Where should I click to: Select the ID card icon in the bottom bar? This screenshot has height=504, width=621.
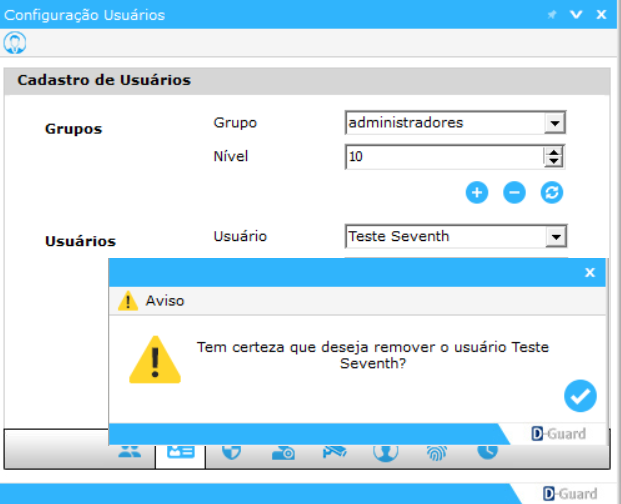[180, 452]
